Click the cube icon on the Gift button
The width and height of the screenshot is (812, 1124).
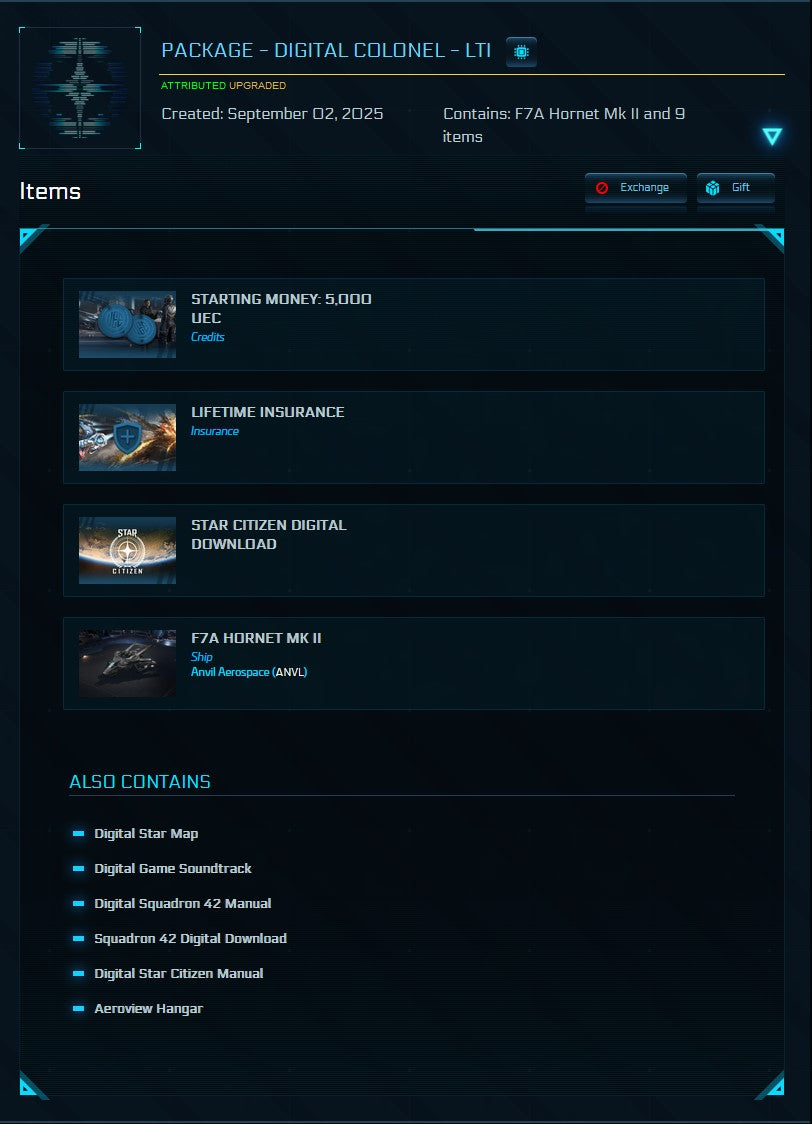pyautogui.click(x=713, y=187)
